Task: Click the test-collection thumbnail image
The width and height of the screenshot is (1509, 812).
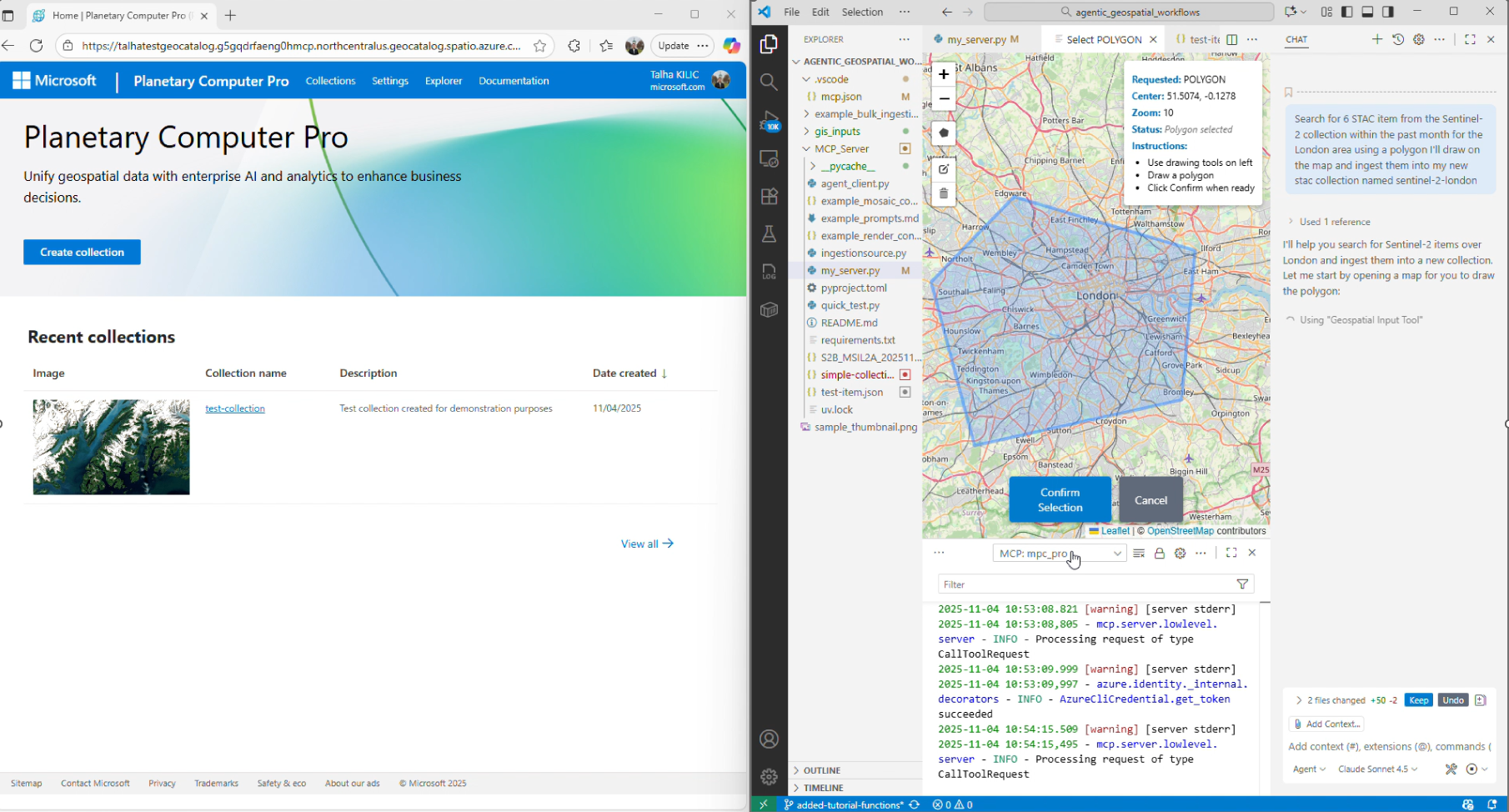Action: point(111,447)
